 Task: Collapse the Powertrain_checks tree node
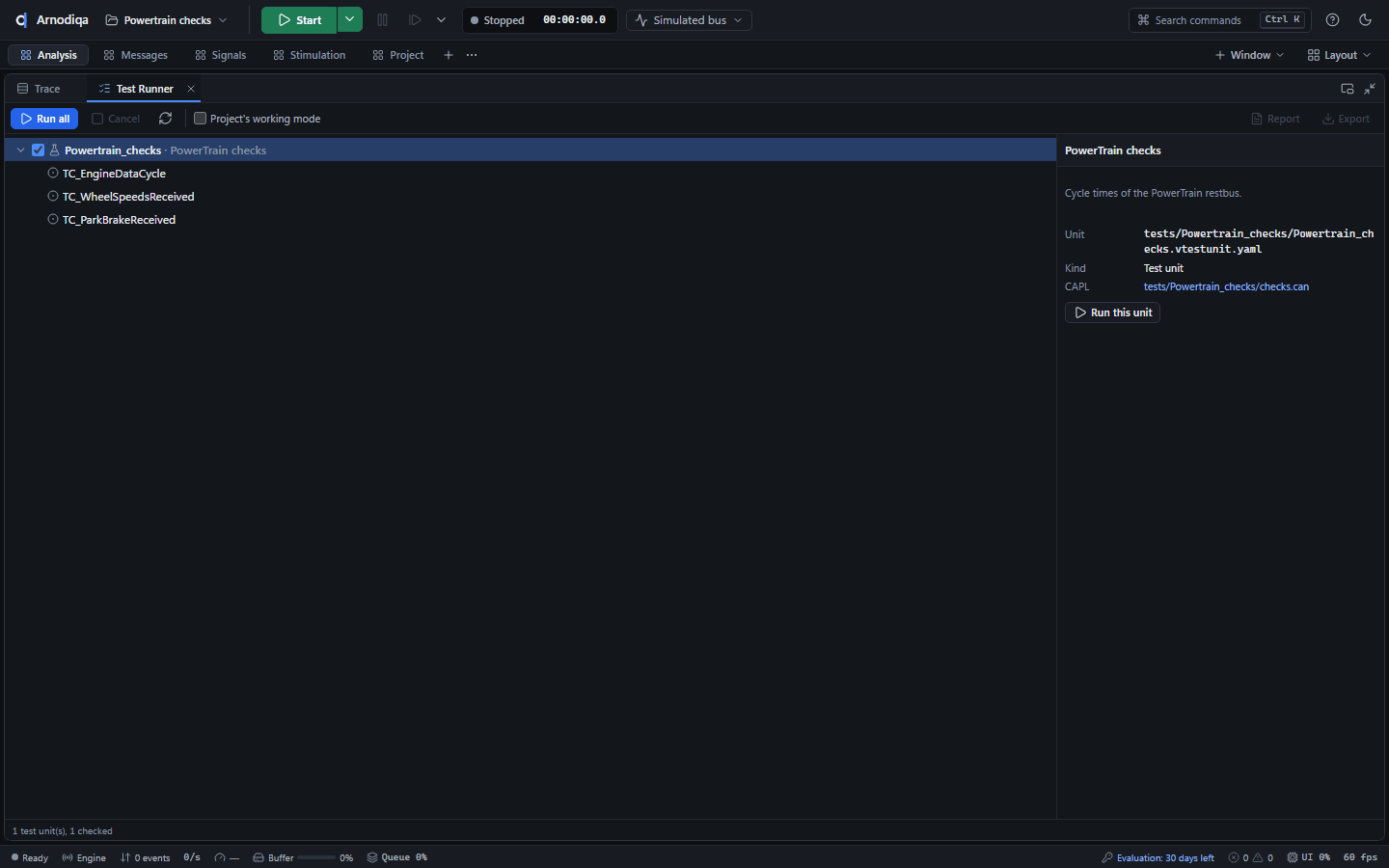pyautogui.click(x=20, y=150)
